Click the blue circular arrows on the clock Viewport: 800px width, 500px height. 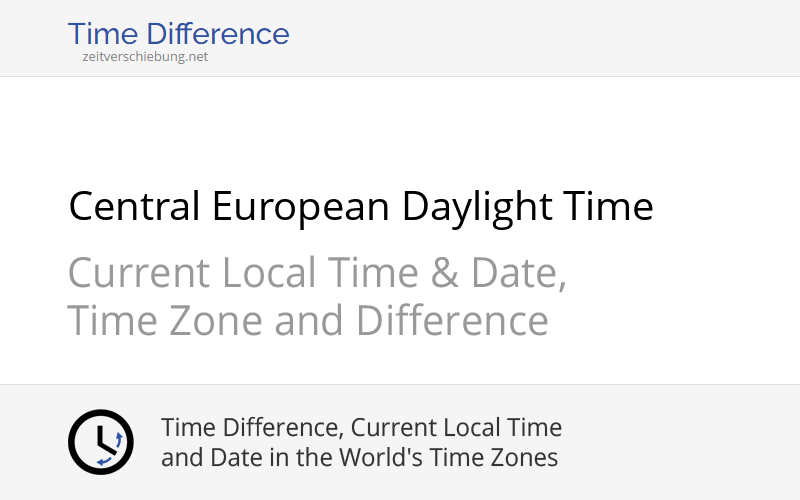pyautogui.click(x=118, y=441)
